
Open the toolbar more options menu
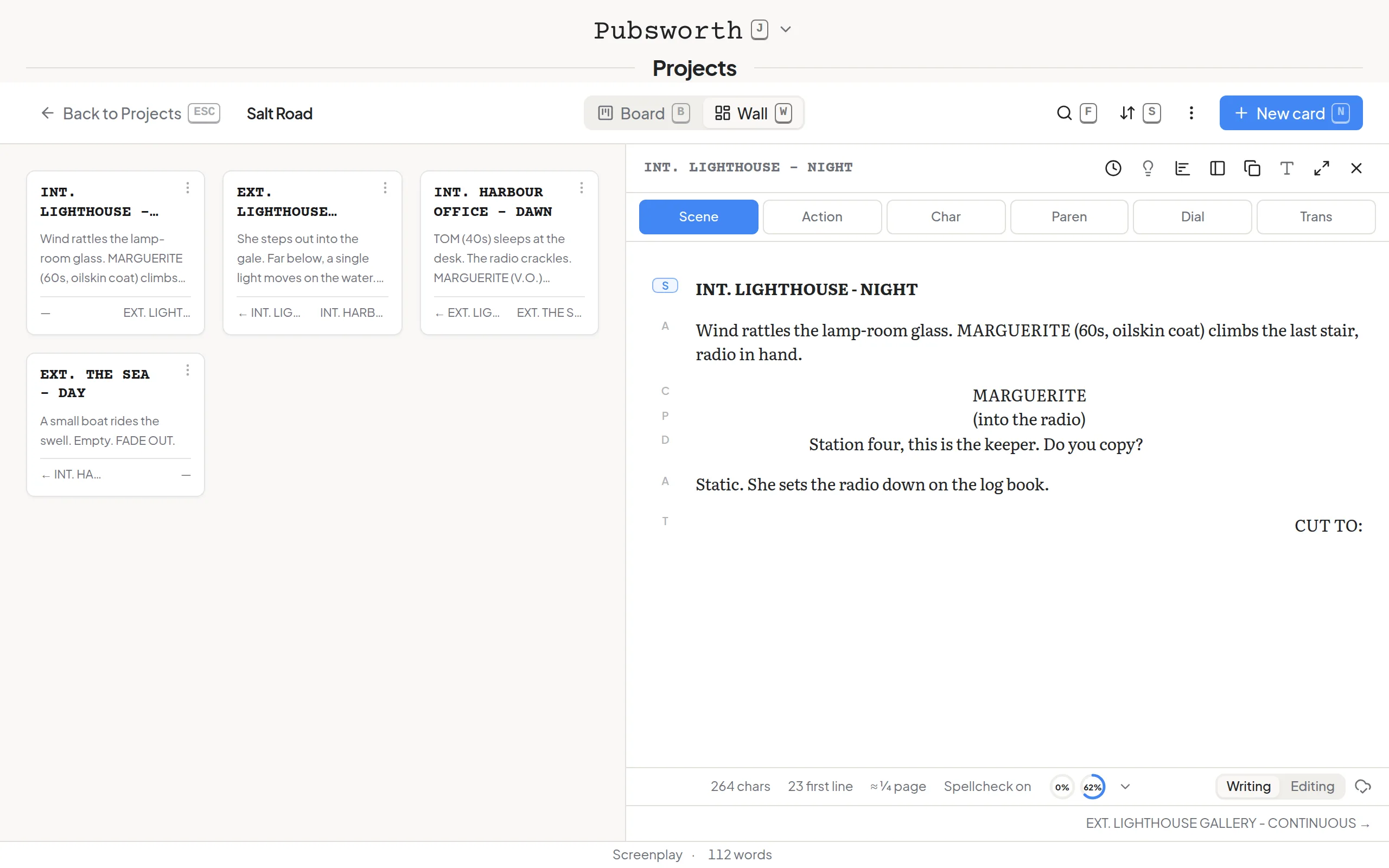pyautogui.click(x=1192, y=113)
